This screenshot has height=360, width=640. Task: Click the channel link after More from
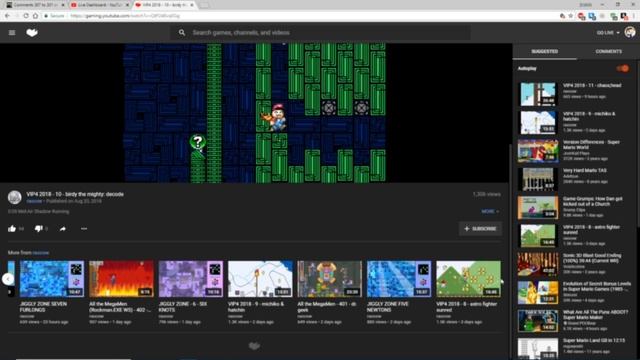pyautogui.click(x=41, y=253)
